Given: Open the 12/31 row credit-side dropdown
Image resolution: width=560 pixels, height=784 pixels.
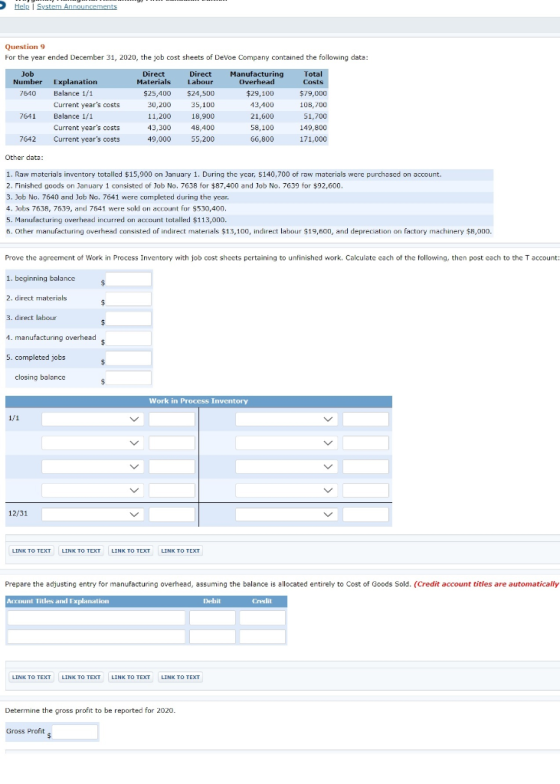Looking at the screenshot, I should click(286, 514).
